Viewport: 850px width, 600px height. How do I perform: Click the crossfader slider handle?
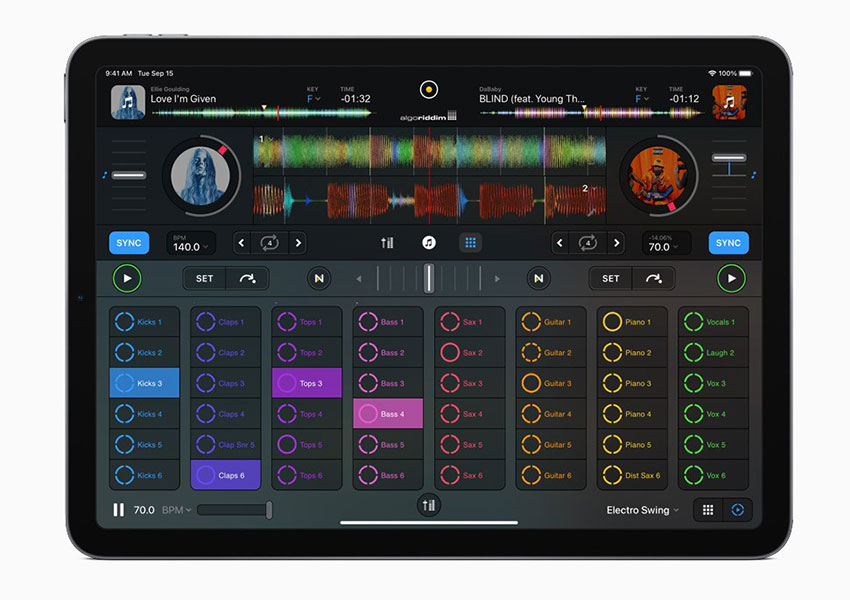[429, 278]
